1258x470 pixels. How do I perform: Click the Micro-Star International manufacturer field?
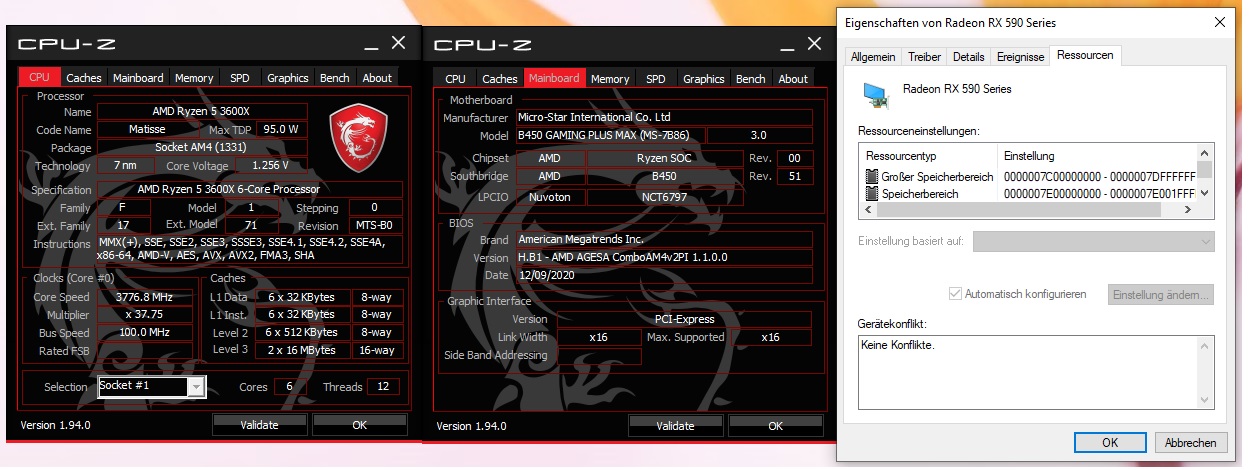(664, 117)
